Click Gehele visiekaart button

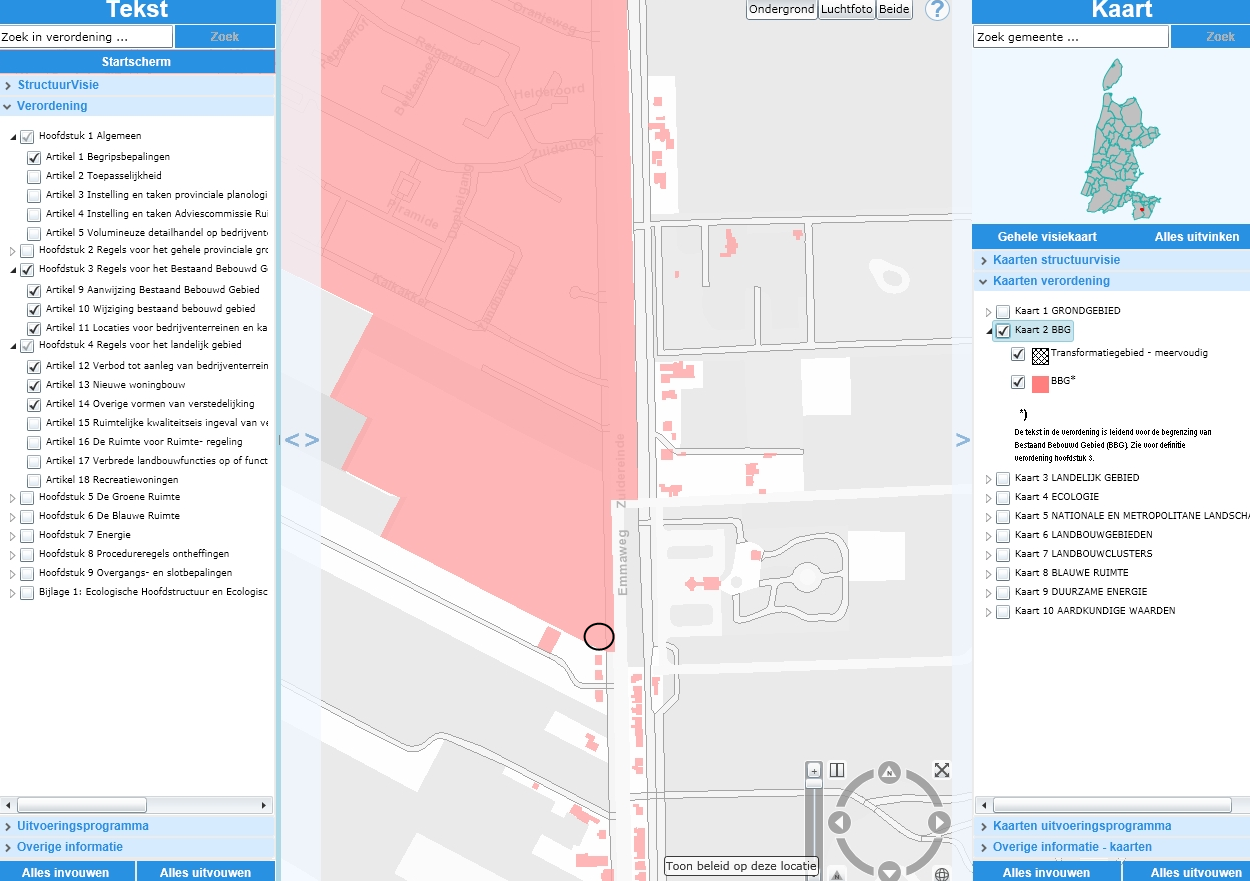tap(1047, 237)
